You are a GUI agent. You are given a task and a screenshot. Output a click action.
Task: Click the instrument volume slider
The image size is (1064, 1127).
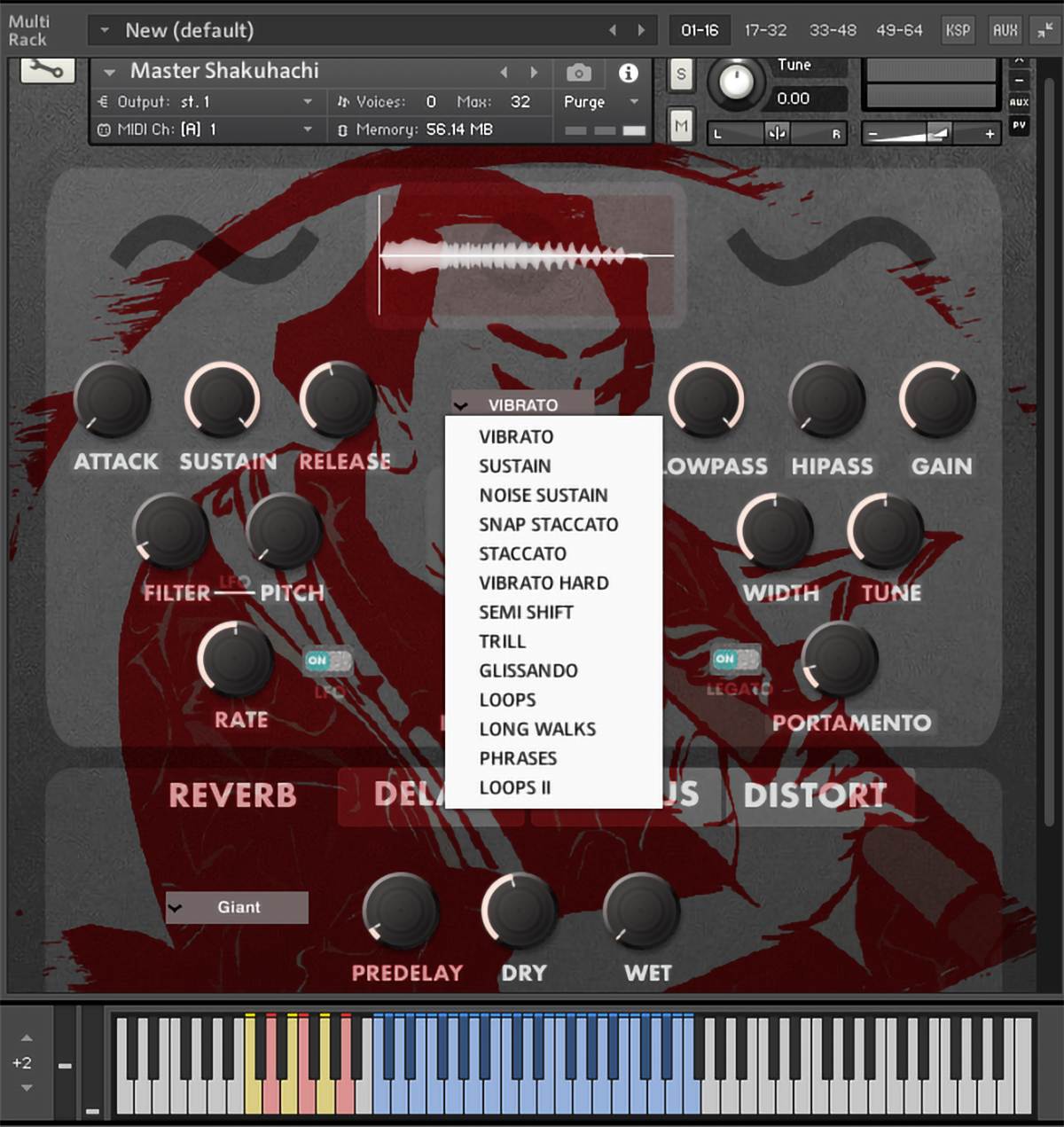point(931,134)
